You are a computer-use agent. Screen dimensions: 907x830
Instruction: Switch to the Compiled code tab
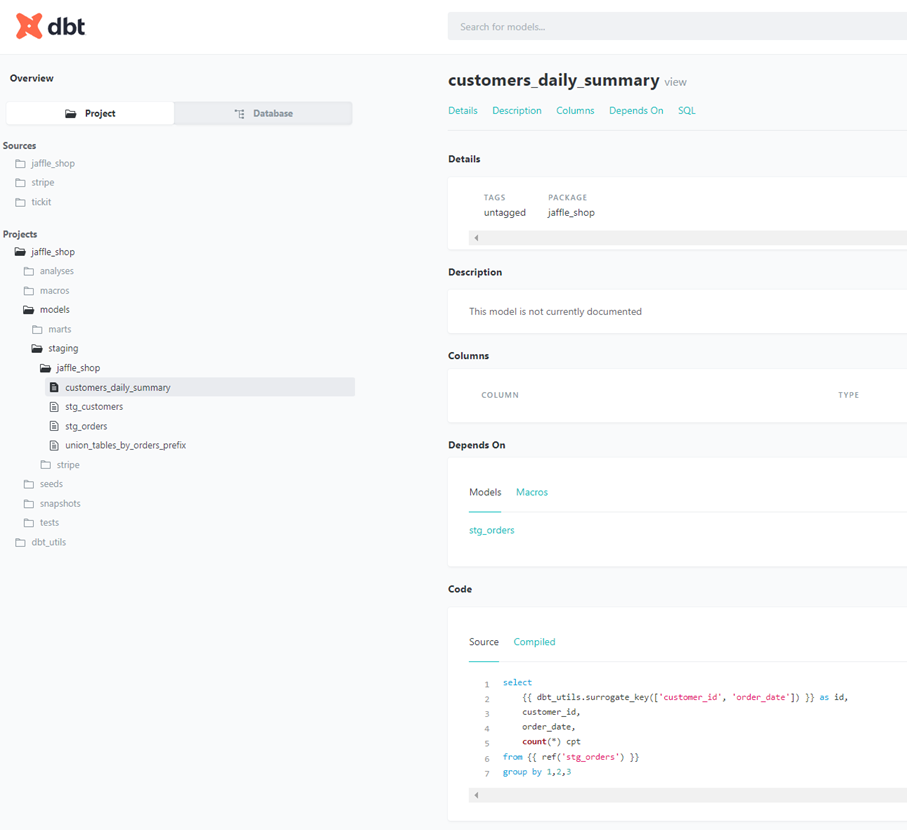point(534,642)
